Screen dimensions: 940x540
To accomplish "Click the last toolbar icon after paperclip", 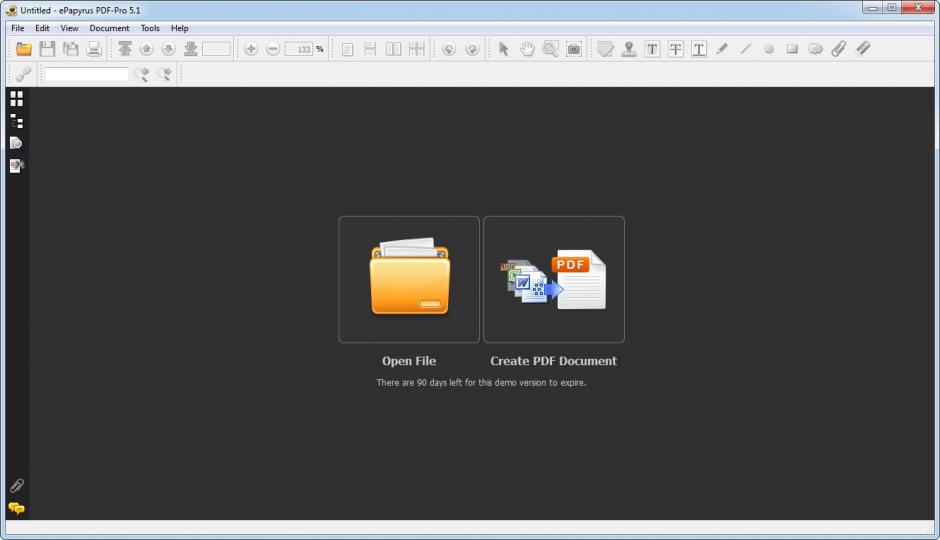I will (863, 49).
